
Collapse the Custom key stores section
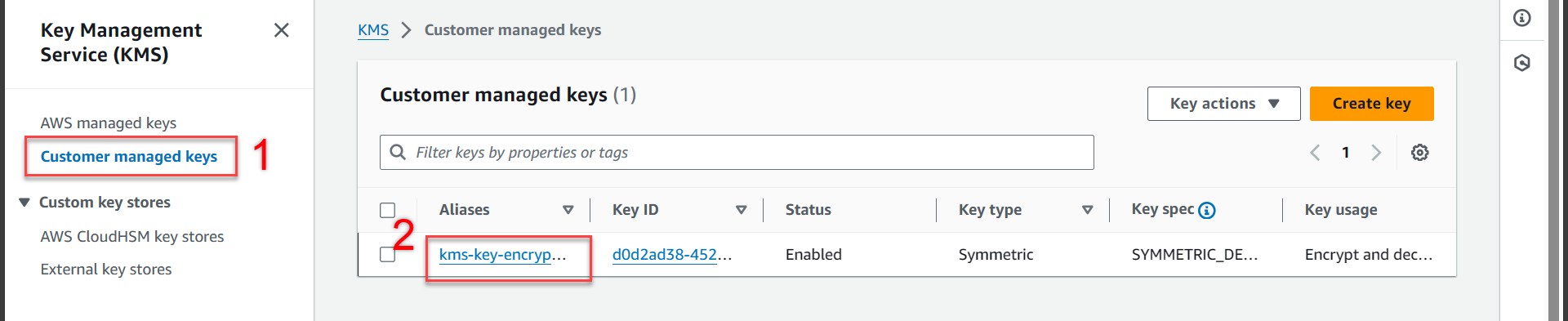click(x=24, y=203)
